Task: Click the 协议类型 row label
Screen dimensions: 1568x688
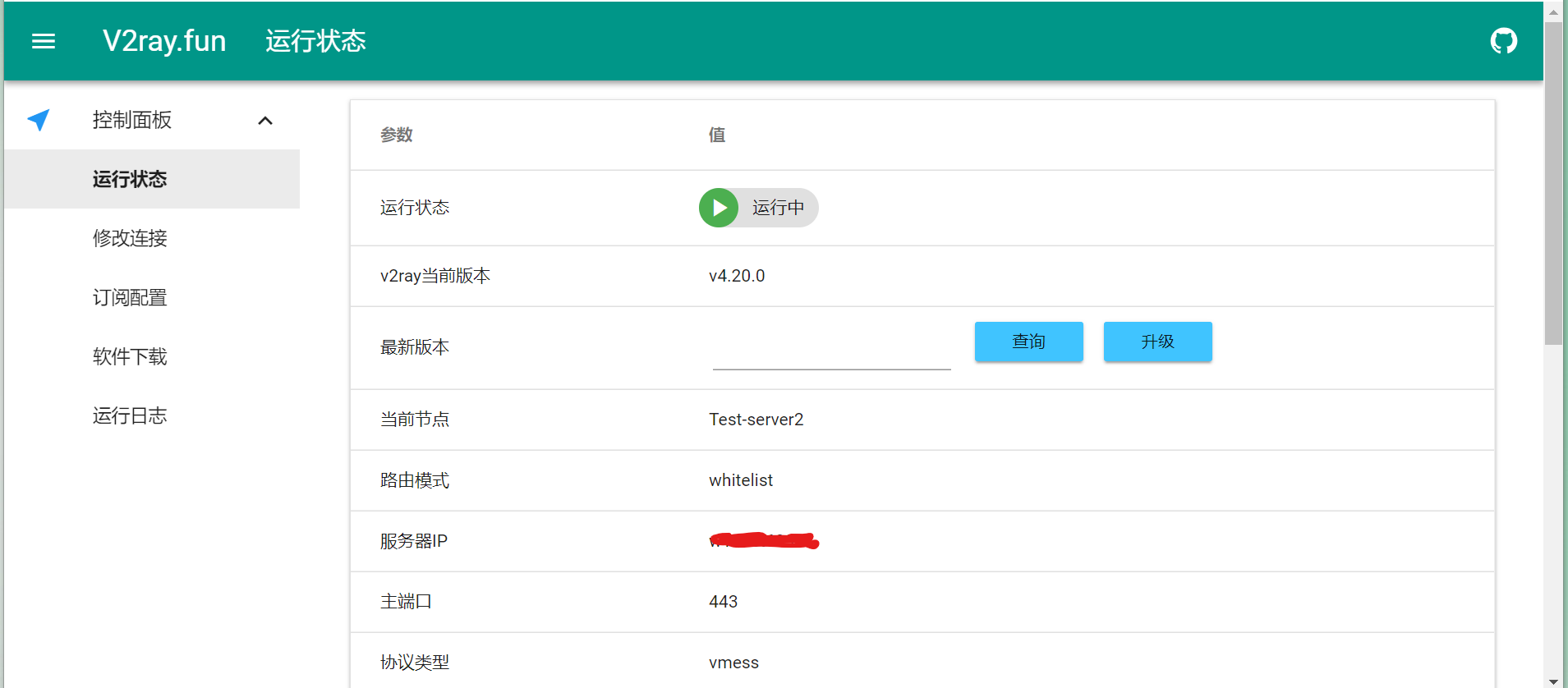Action: [415, 663]
